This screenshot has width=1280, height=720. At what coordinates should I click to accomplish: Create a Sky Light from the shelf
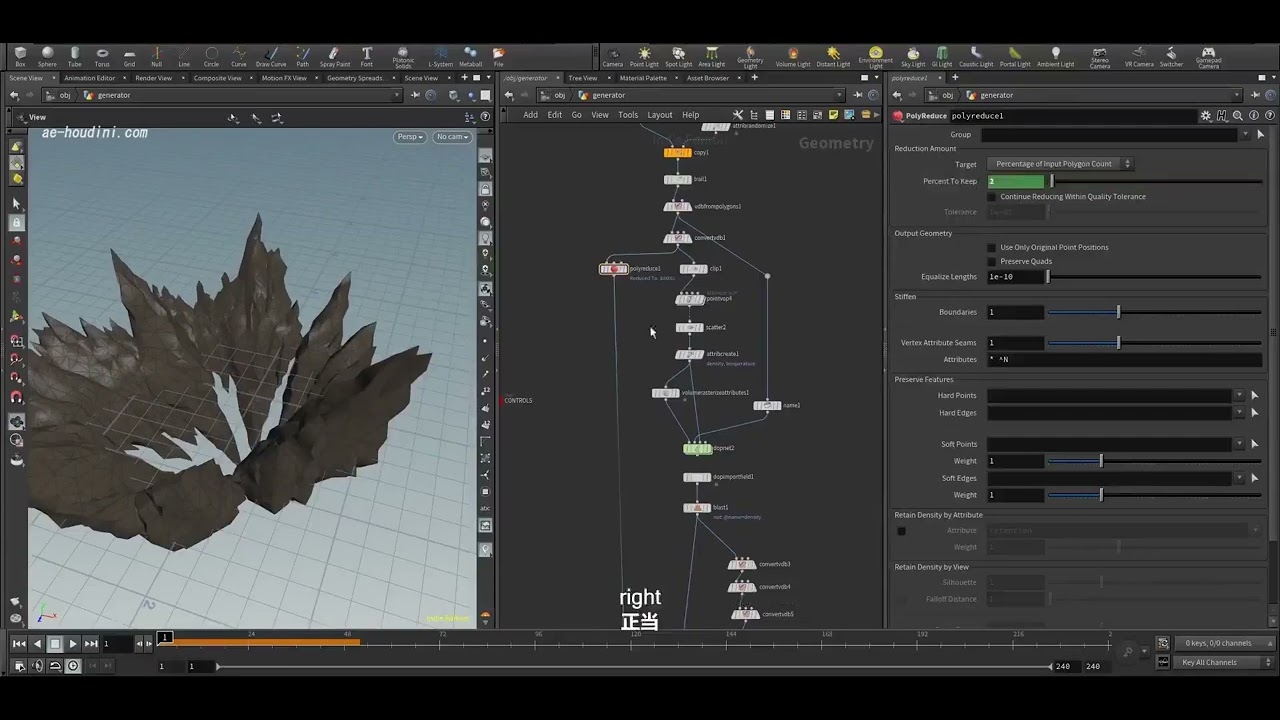pos(913,56)
